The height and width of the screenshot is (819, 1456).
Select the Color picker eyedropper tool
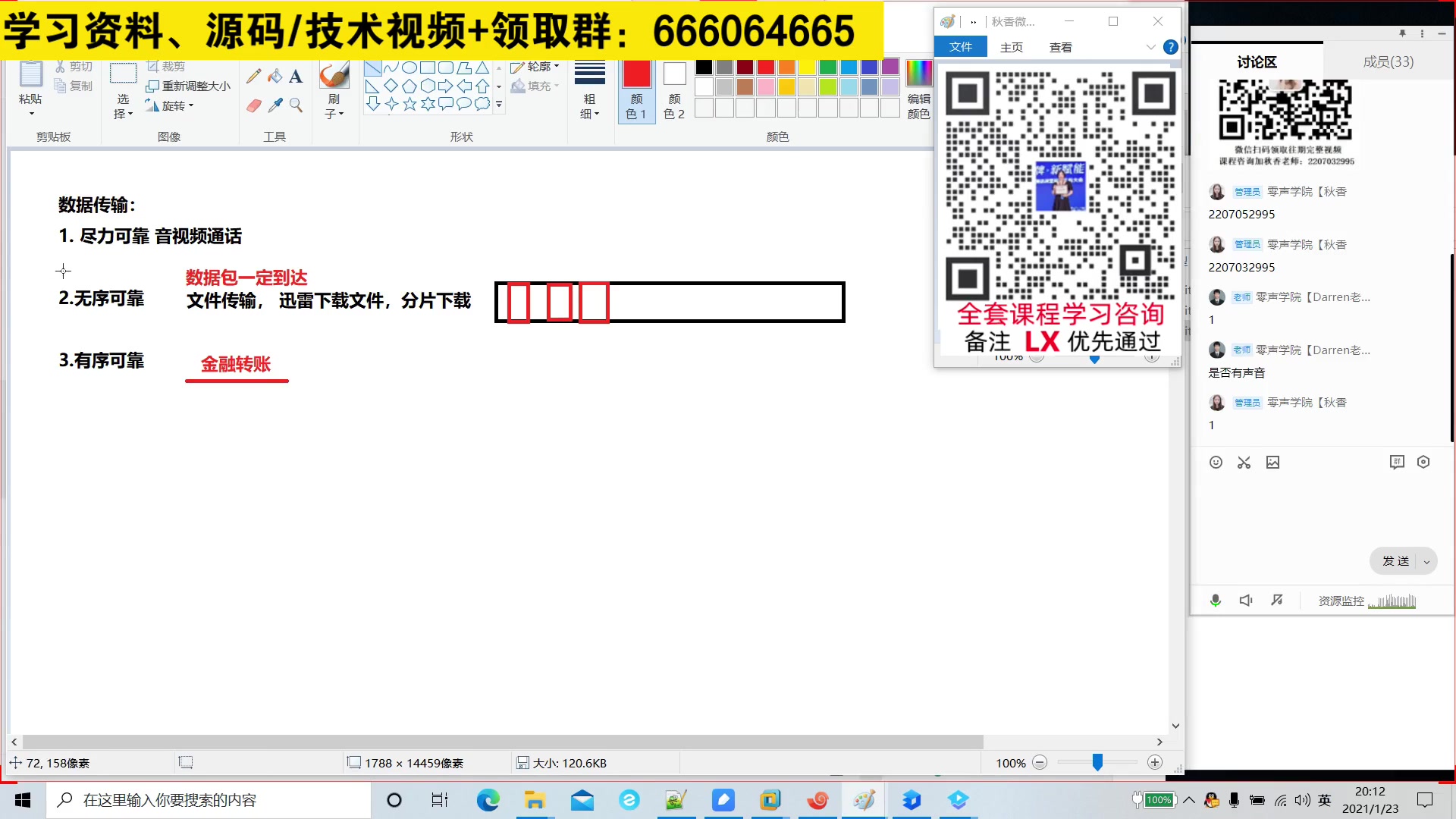point(275,105)
